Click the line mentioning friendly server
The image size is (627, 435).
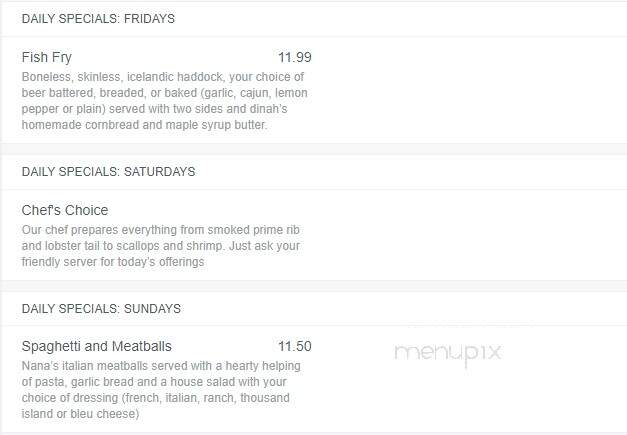[113, 262]
